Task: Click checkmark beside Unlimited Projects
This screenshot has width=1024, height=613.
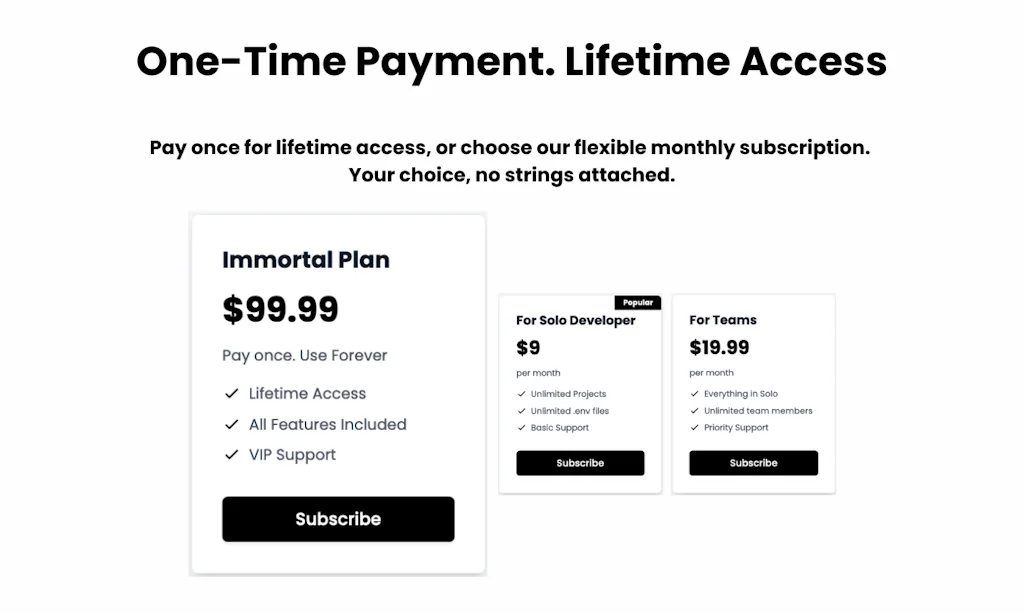Action: (521, 394)
